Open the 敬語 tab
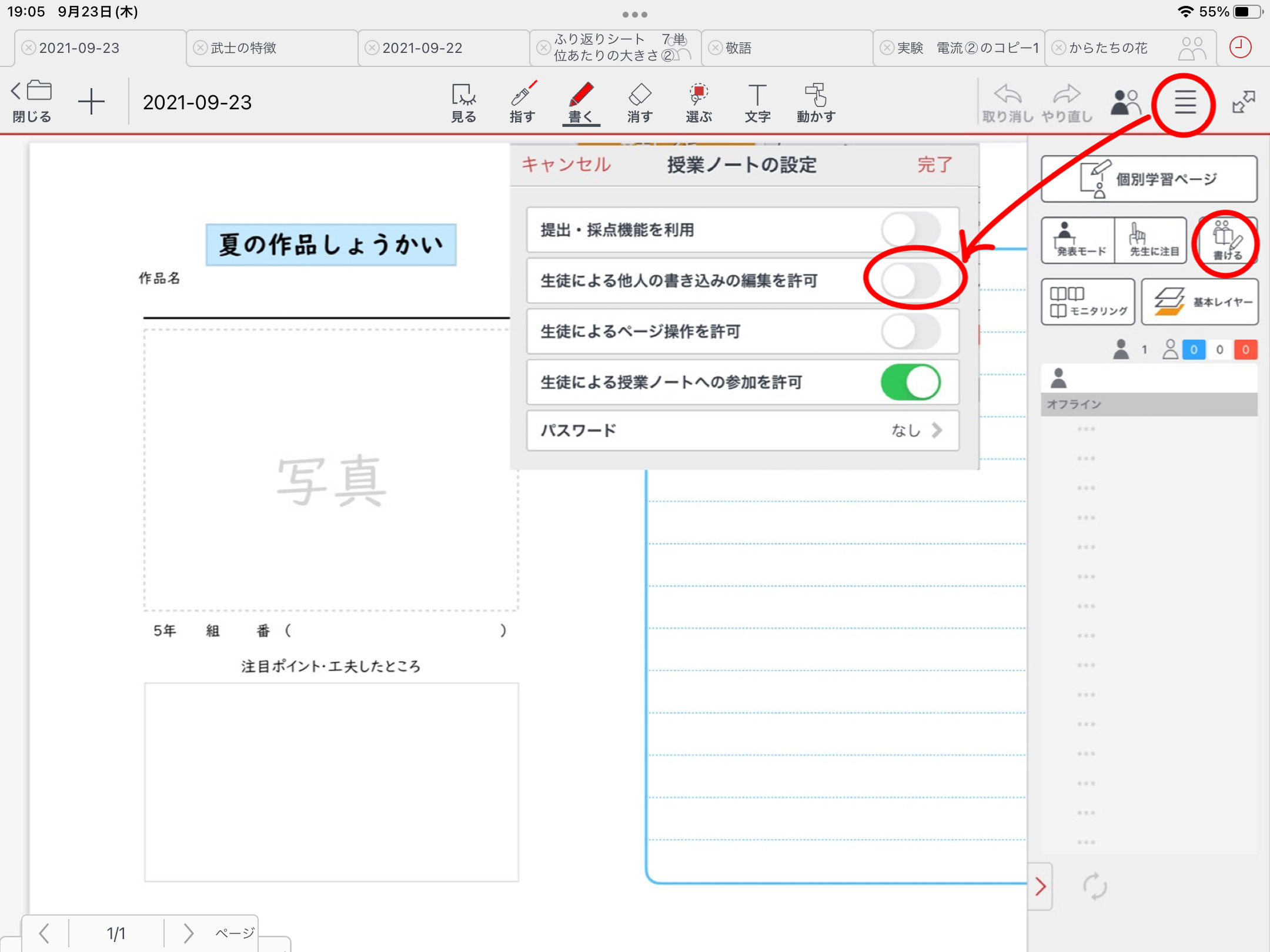This screenshot has width=1270, height=952. (738, 48)
